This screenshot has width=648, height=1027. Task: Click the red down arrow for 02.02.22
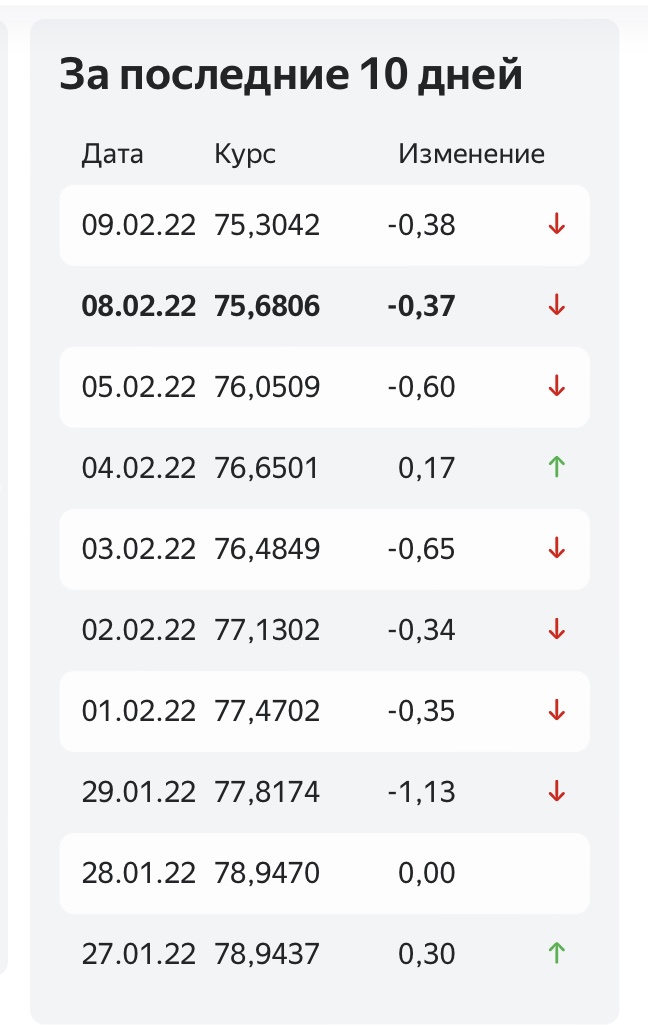tap(556, 630)
